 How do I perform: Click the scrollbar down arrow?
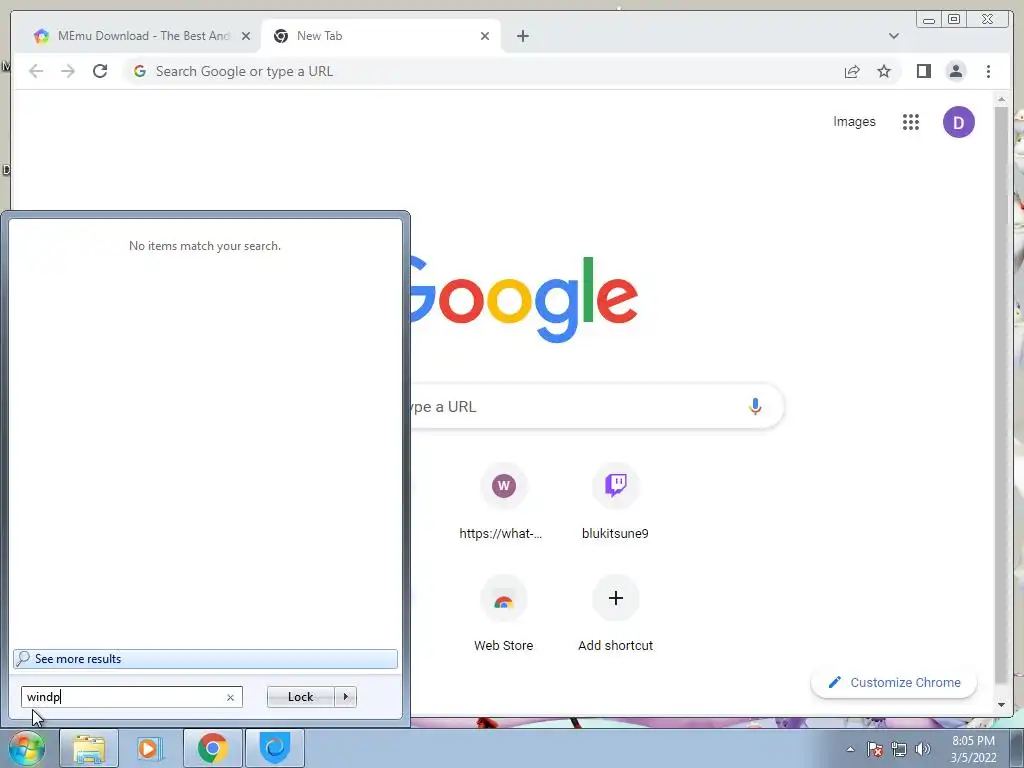point(1001,705)
